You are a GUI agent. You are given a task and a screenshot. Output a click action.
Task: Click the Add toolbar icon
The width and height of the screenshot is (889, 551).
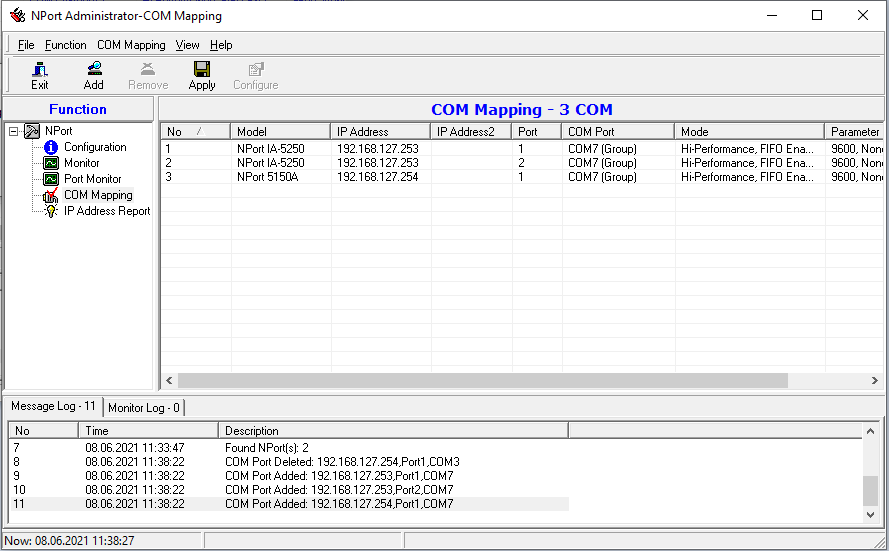click(94, 75)
